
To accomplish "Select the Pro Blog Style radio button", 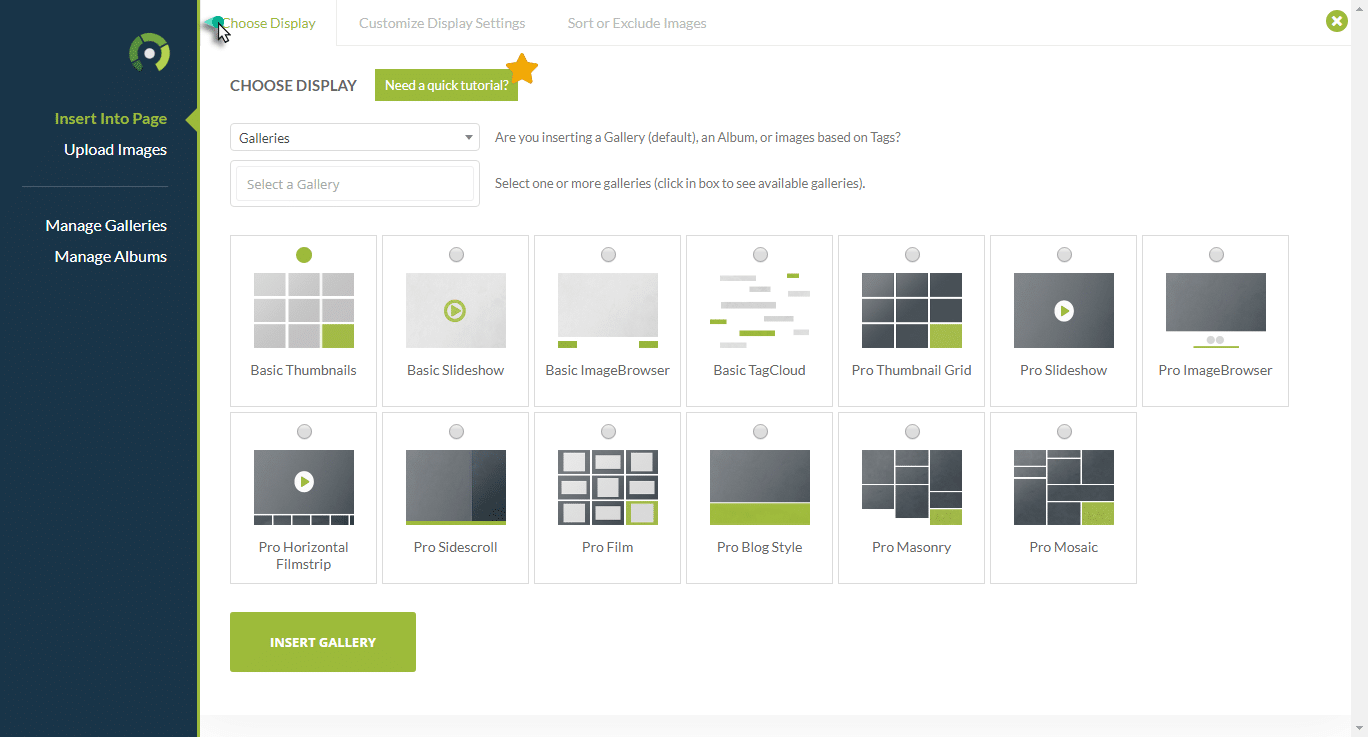I will tap(760, 432).
